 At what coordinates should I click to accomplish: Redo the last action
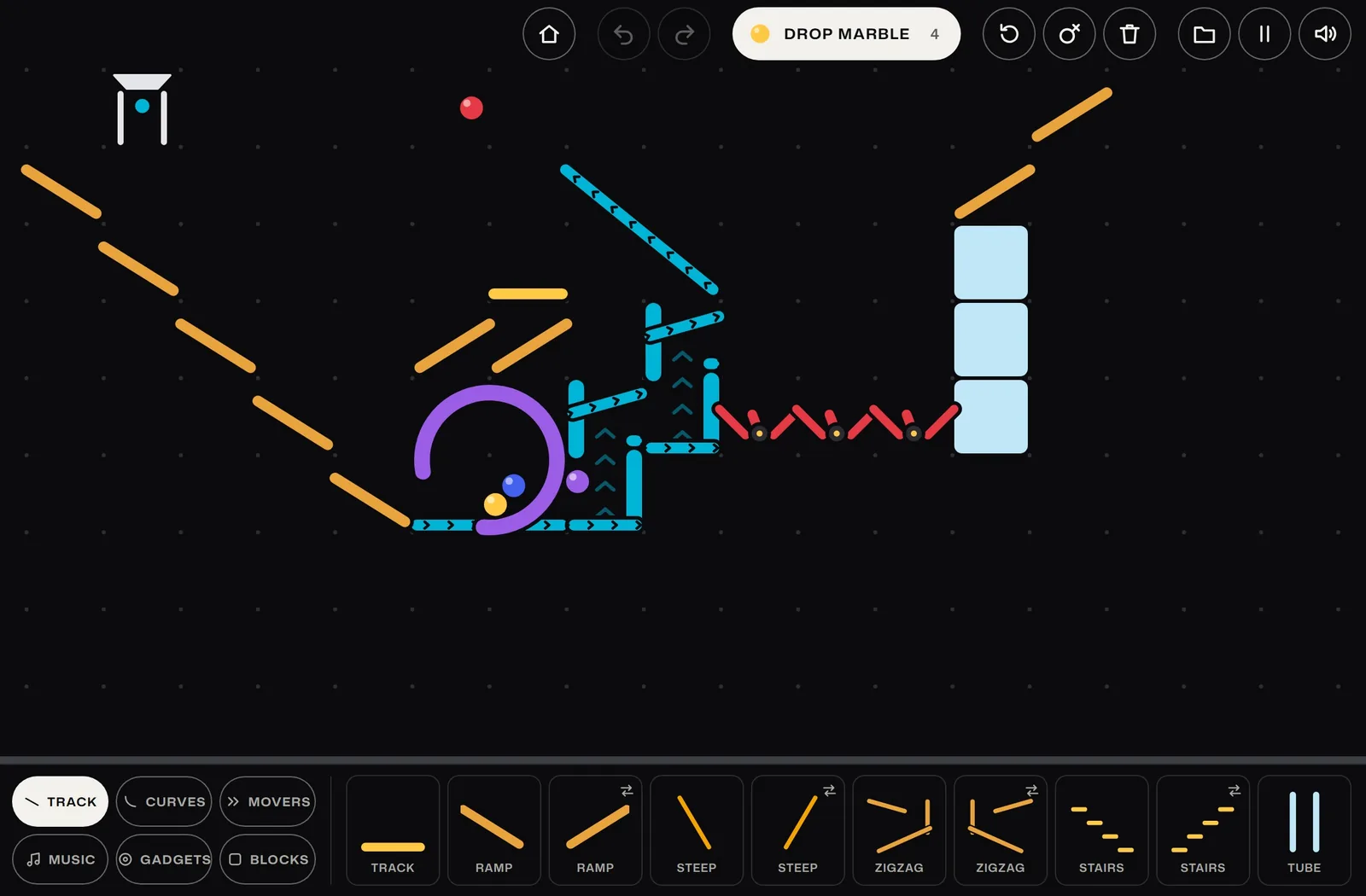pos(684,34)
